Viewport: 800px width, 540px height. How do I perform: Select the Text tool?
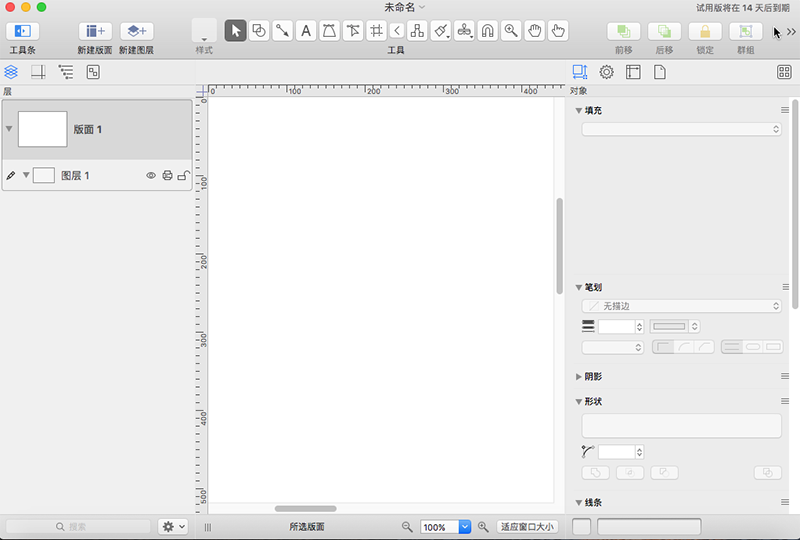pos(306,31)
